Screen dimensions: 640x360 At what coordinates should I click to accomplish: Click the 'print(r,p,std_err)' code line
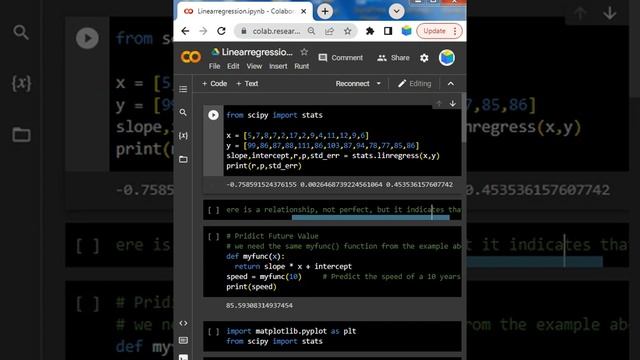tap(264, 166)
